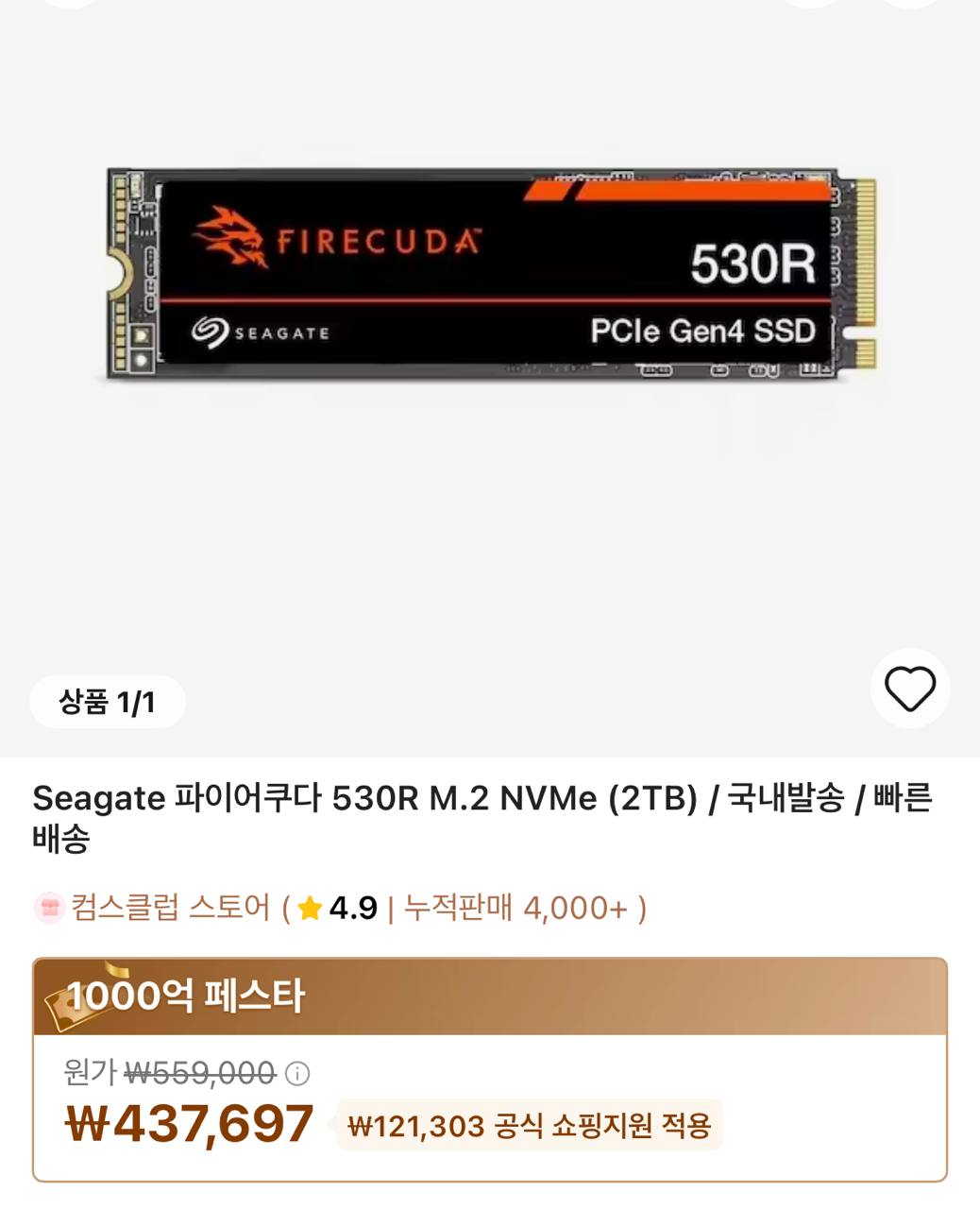
Task: Click the pink store icon before 컴스클럽
Action: (x=49, y=908)
